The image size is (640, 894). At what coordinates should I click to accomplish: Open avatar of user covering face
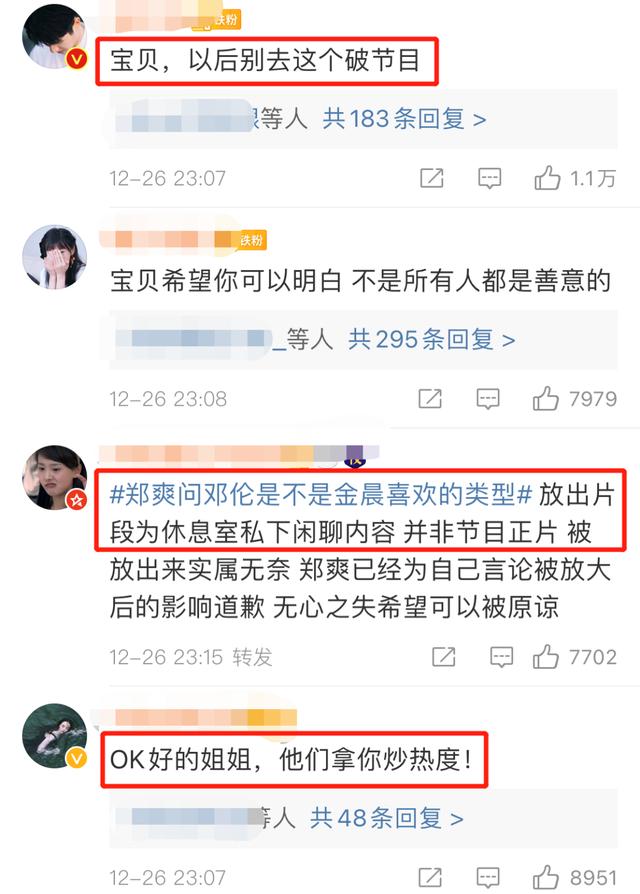pyautogui.click(x=54, y=257)
